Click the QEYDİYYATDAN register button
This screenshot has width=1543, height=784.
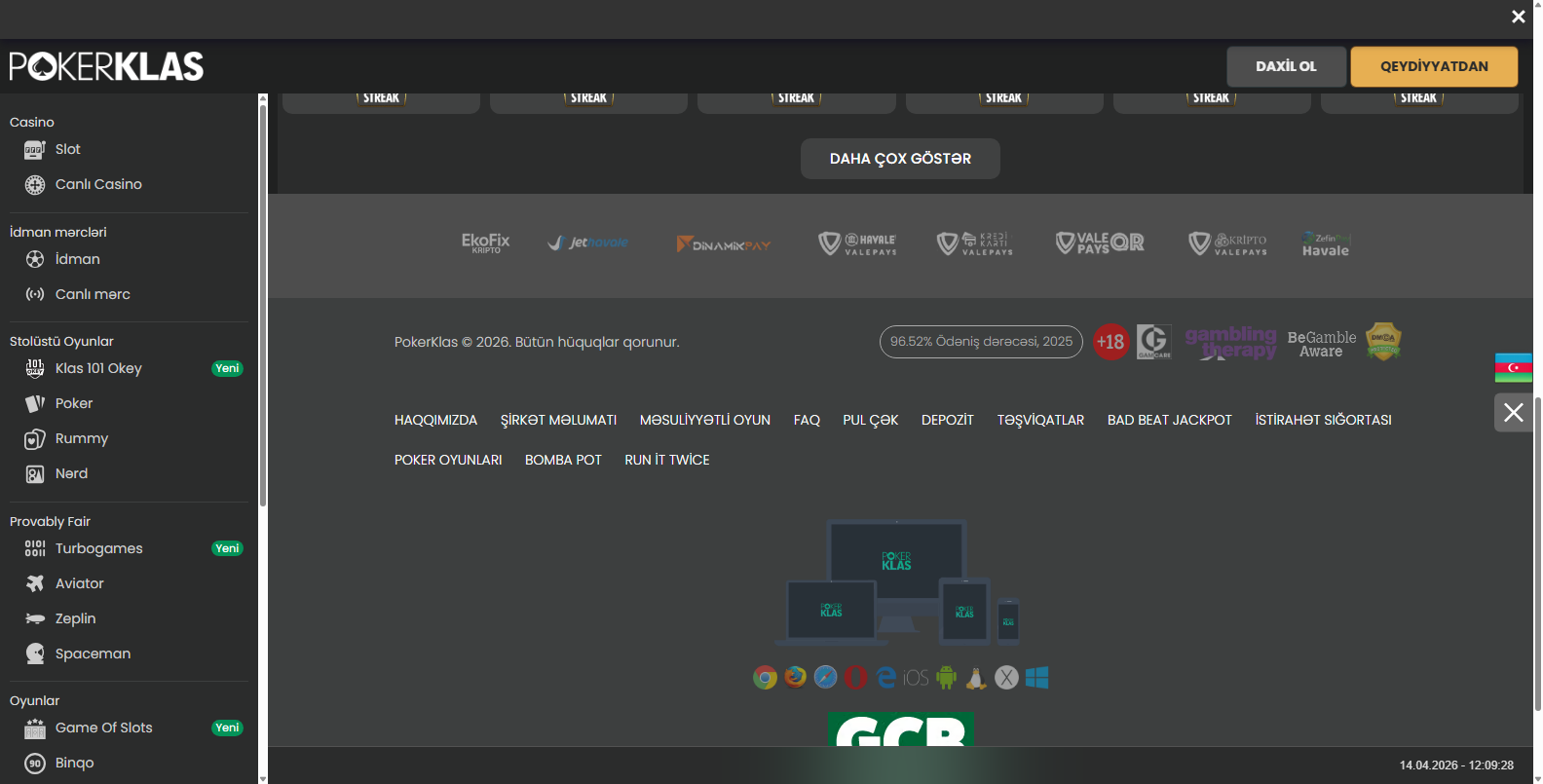pos(1434,66)
